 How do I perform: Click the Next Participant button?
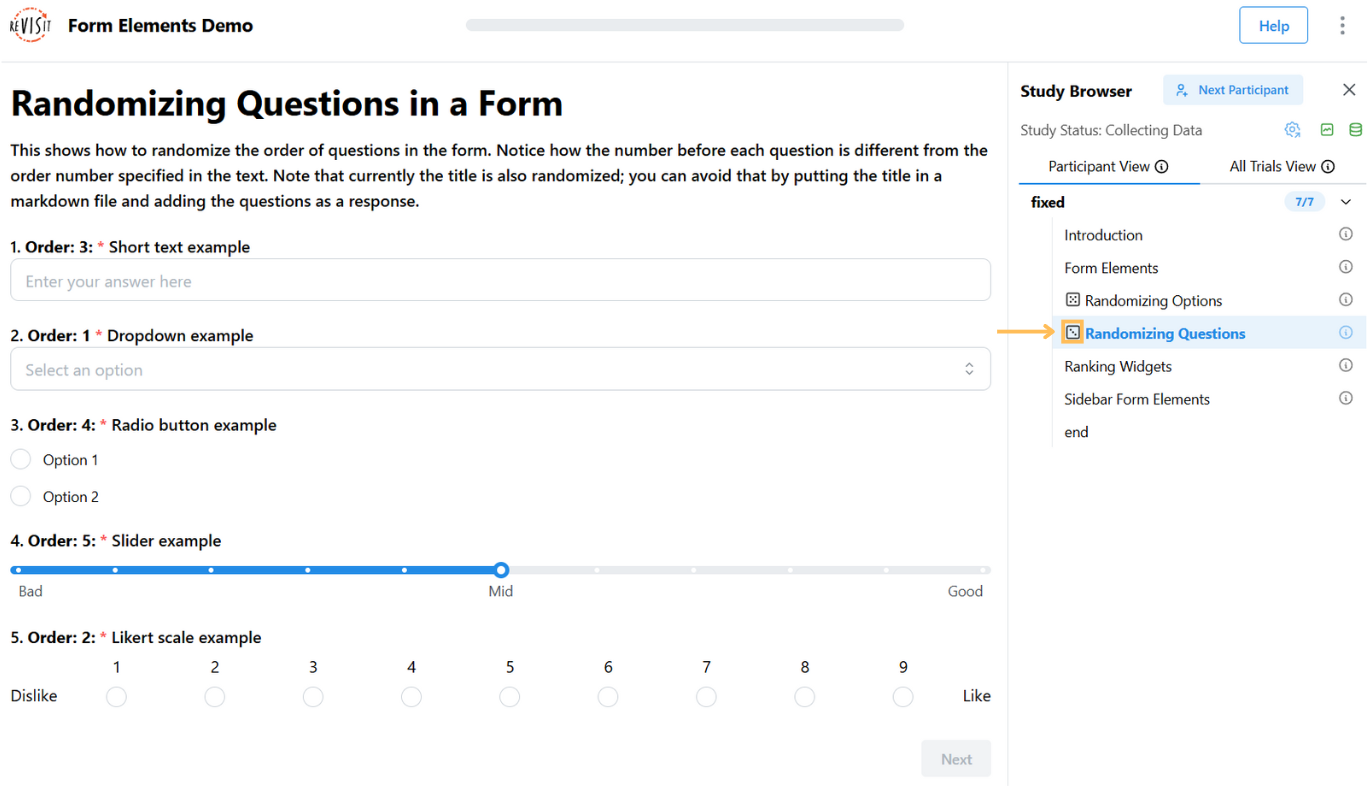[x=1233, y=89]
